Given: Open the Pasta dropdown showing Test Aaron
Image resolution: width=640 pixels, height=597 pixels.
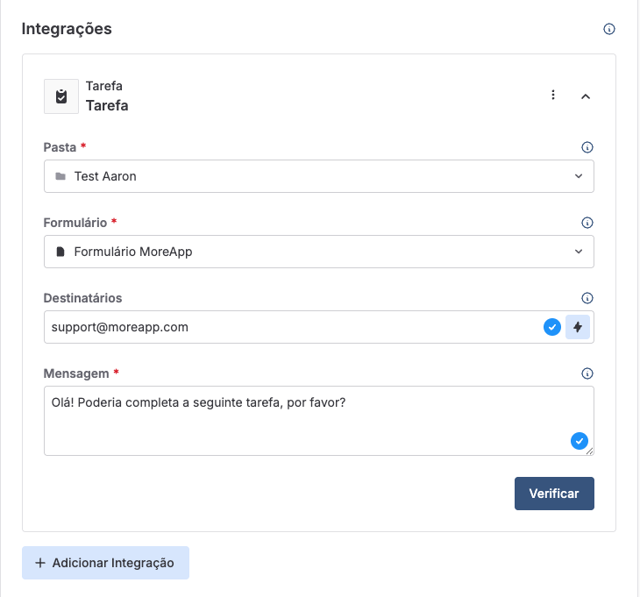Looking at the screenshot, I should click(x=318, y=176).
